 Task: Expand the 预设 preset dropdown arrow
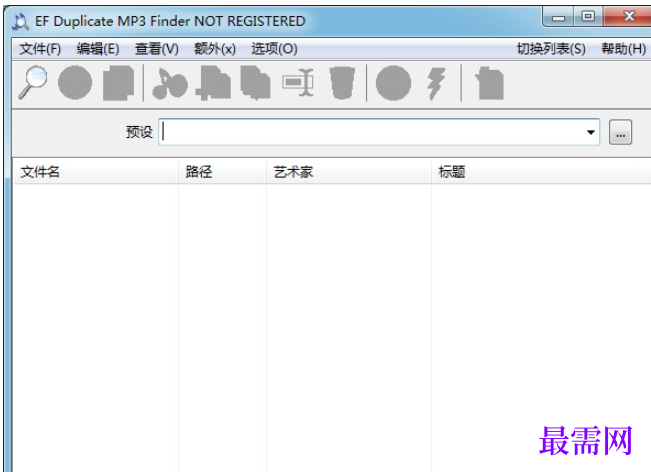coord(591,132)
